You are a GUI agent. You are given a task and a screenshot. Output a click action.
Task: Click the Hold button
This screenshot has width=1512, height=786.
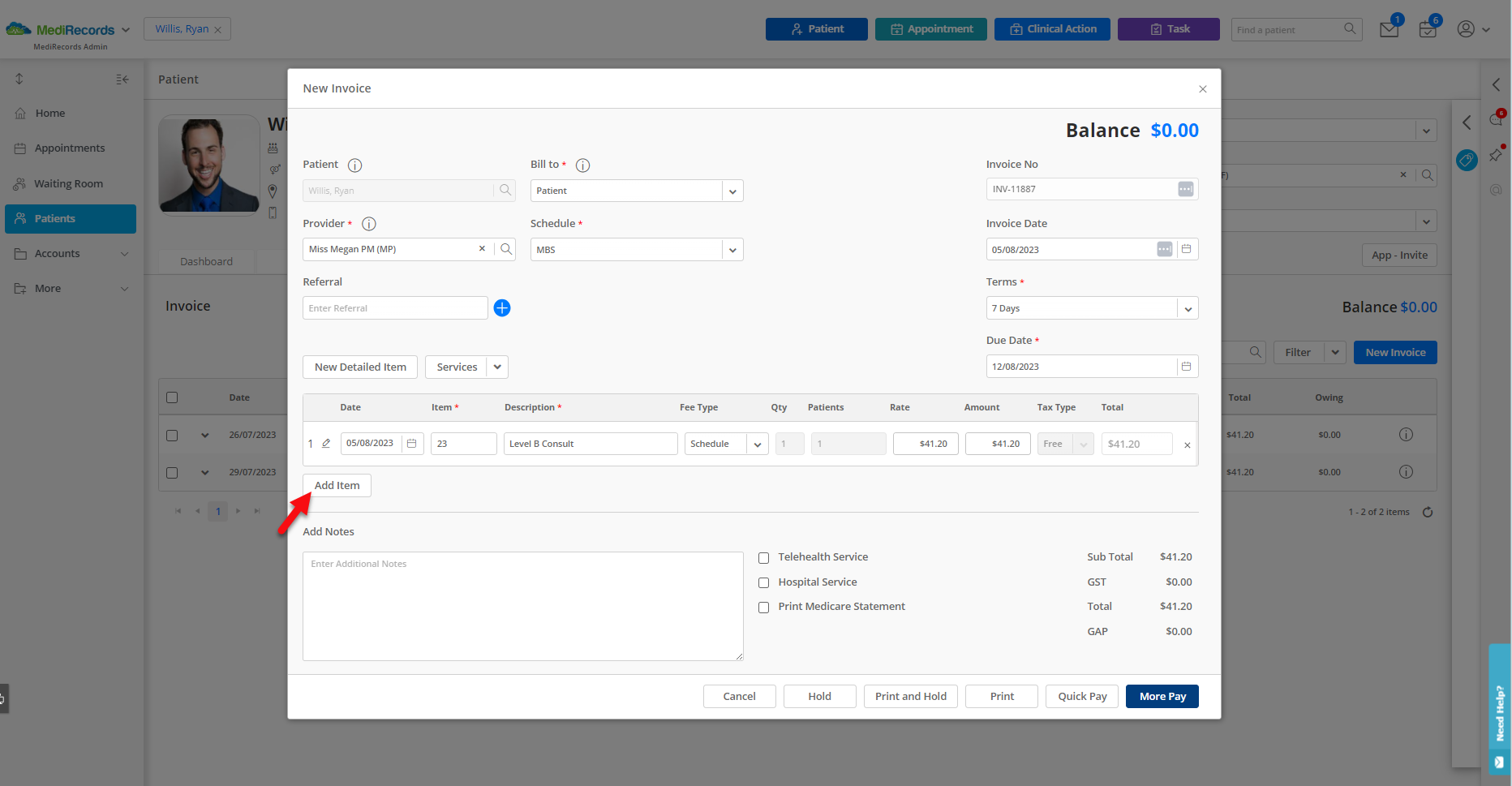click(819, 696)
